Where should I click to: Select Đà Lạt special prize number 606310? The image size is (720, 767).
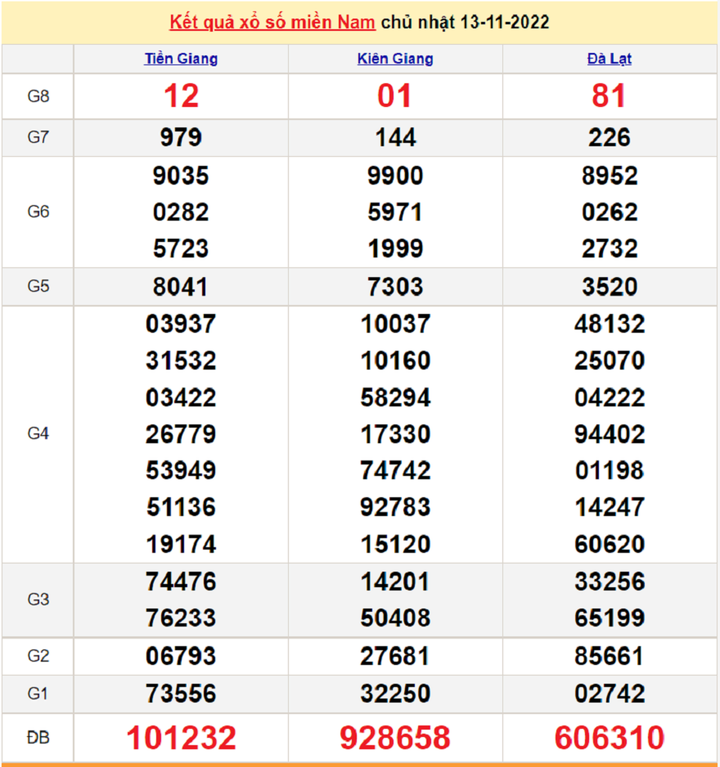click(x=609, y=738)
